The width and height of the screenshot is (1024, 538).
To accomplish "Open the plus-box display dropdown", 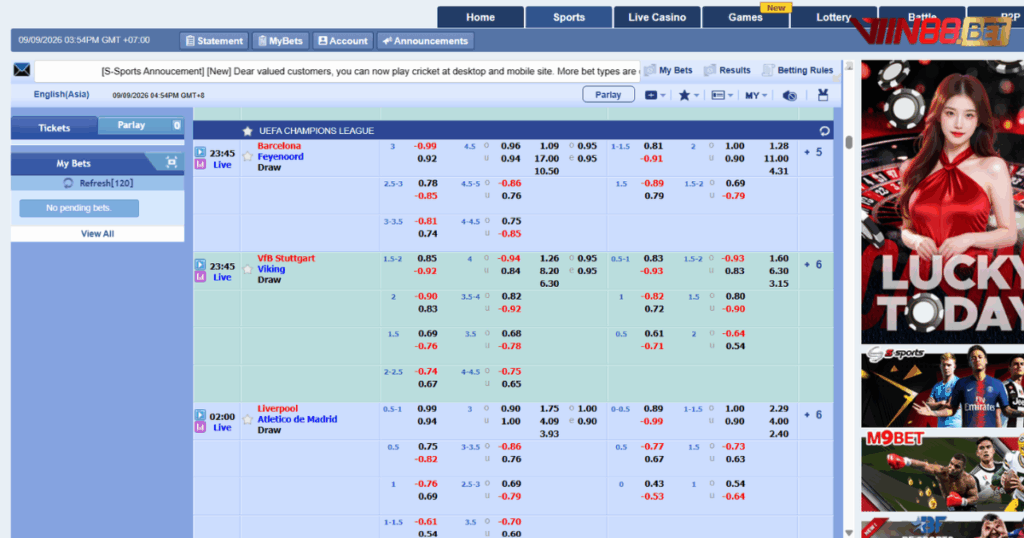I will click(655, 95).
